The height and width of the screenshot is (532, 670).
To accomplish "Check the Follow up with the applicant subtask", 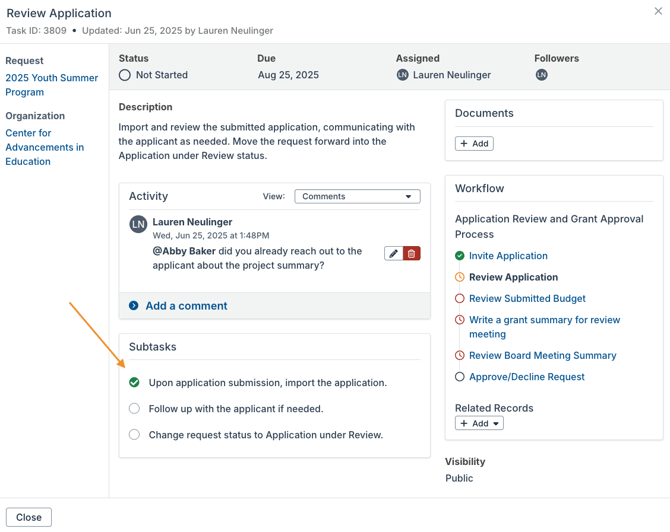I will tap(134, 409).
